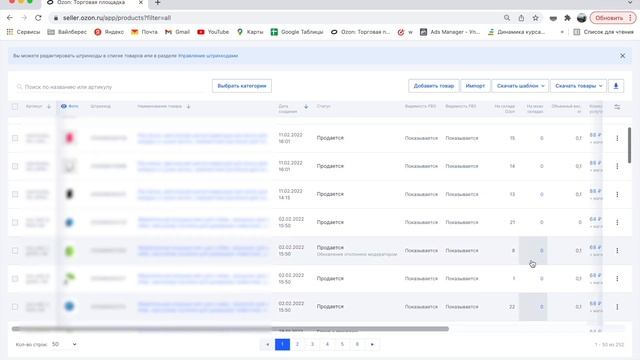Bookmark this page with the star icon
Screen dimensions: 640x360
click(x=536, y=18)
